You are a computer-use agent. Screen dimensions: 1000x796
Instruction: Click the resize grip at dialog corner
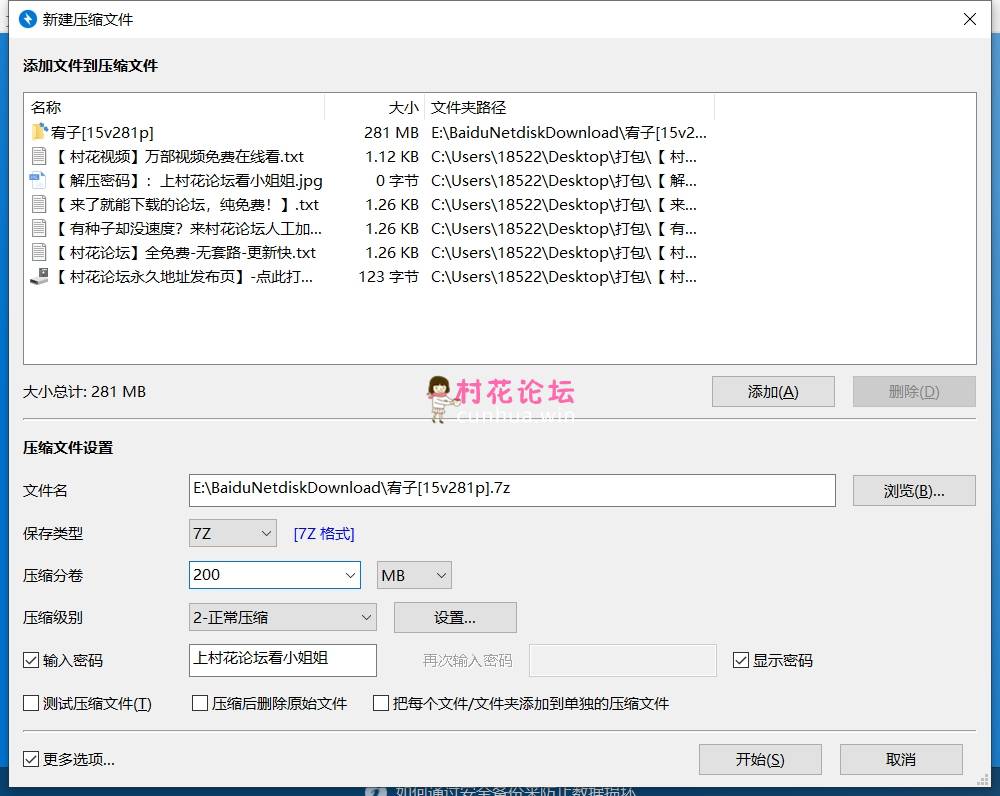983,779
